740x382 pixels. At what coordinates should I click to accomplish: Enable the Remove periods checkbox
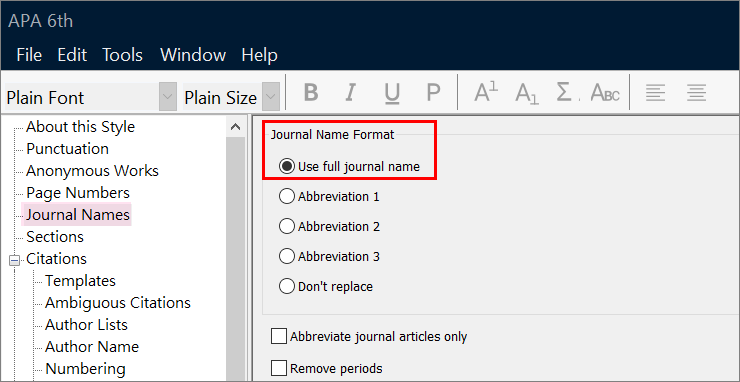coord(279,368)
